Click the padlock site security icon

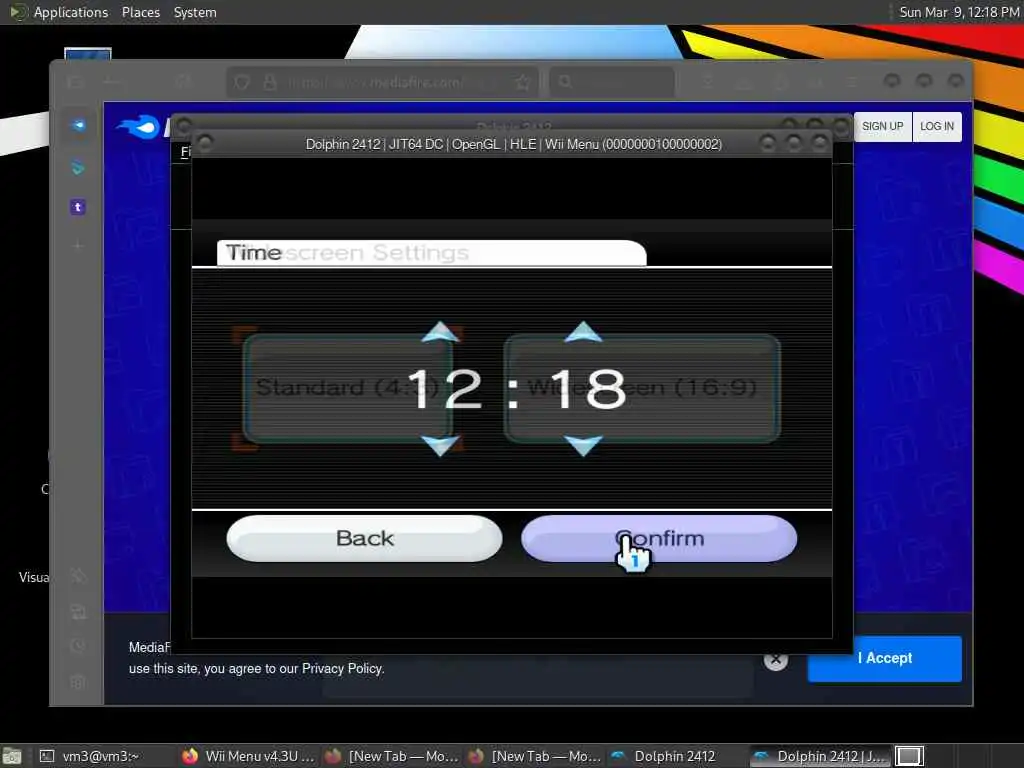point(269,82)
